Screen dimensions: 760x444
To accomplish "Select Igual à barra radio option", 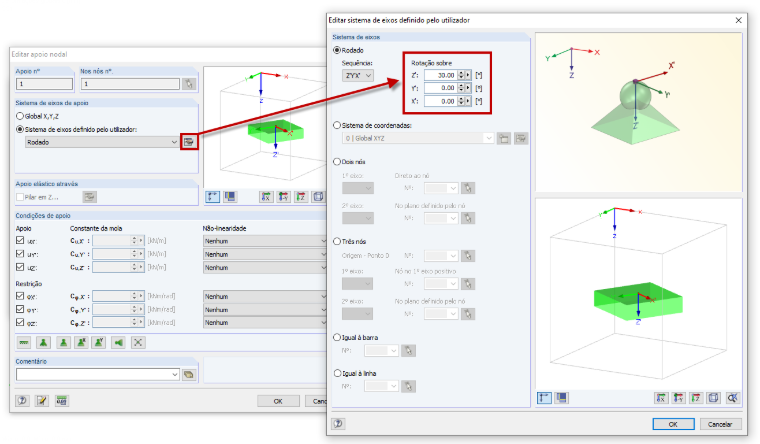I will click(337, 337).
